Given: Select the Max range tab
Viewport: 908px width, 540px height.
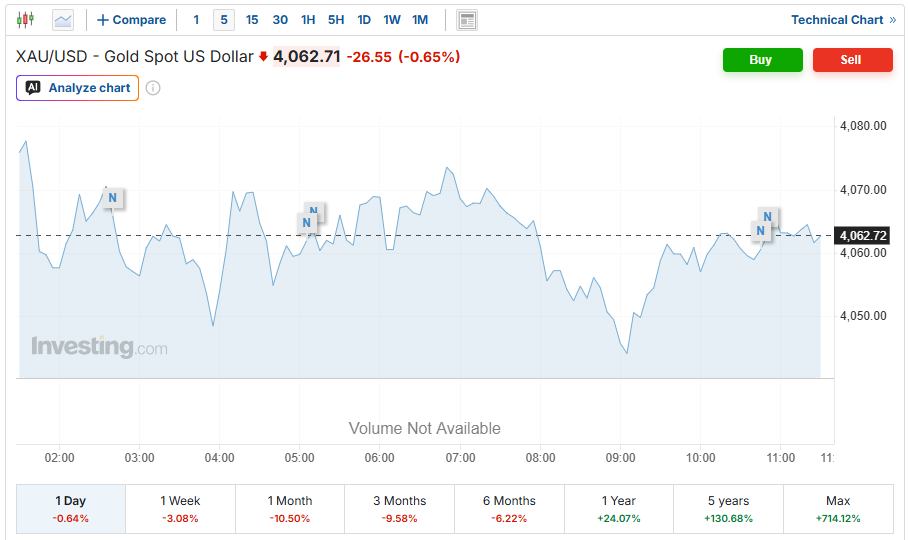Looking at the screenshot, I should [838, 509].
